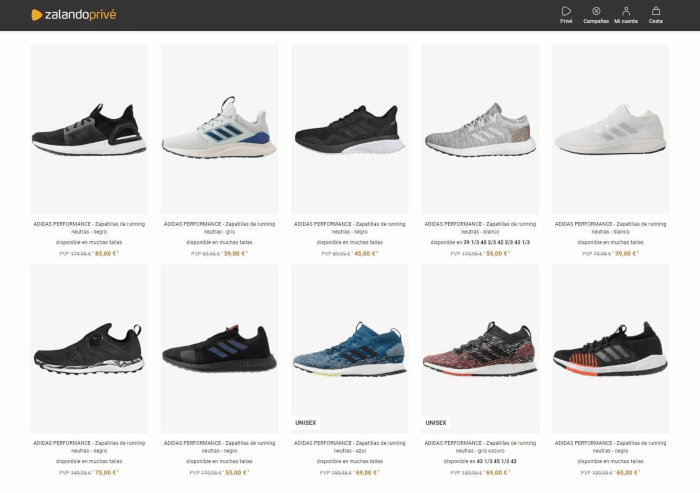
Task: Open the grey knit Pureboost shoe image
Action: point(480,130)
